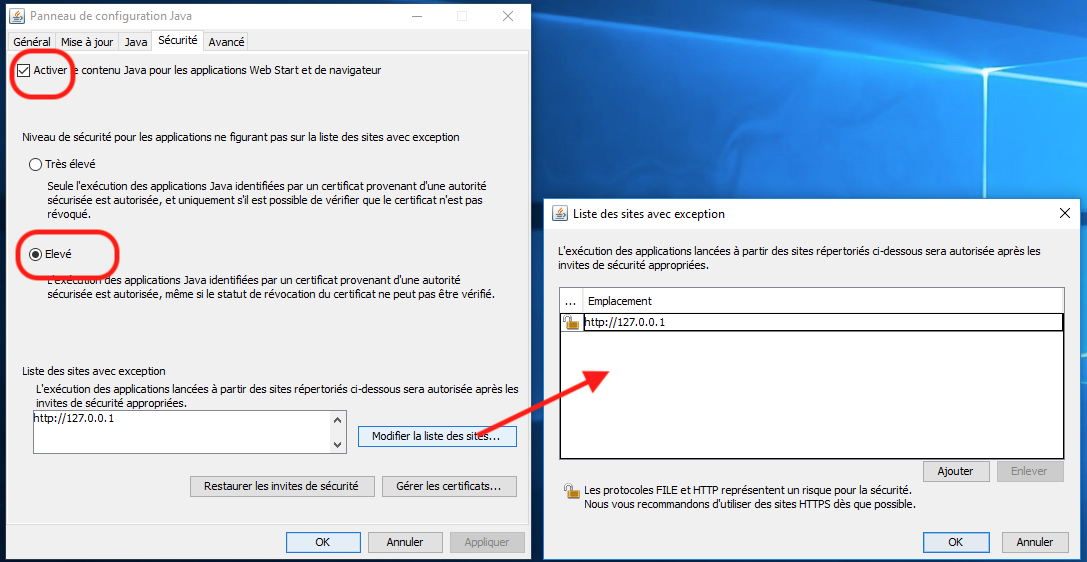Click Annuler in the exception site list dialog
This screenshot has width=1087, height=562.
tap(1035, 542)
